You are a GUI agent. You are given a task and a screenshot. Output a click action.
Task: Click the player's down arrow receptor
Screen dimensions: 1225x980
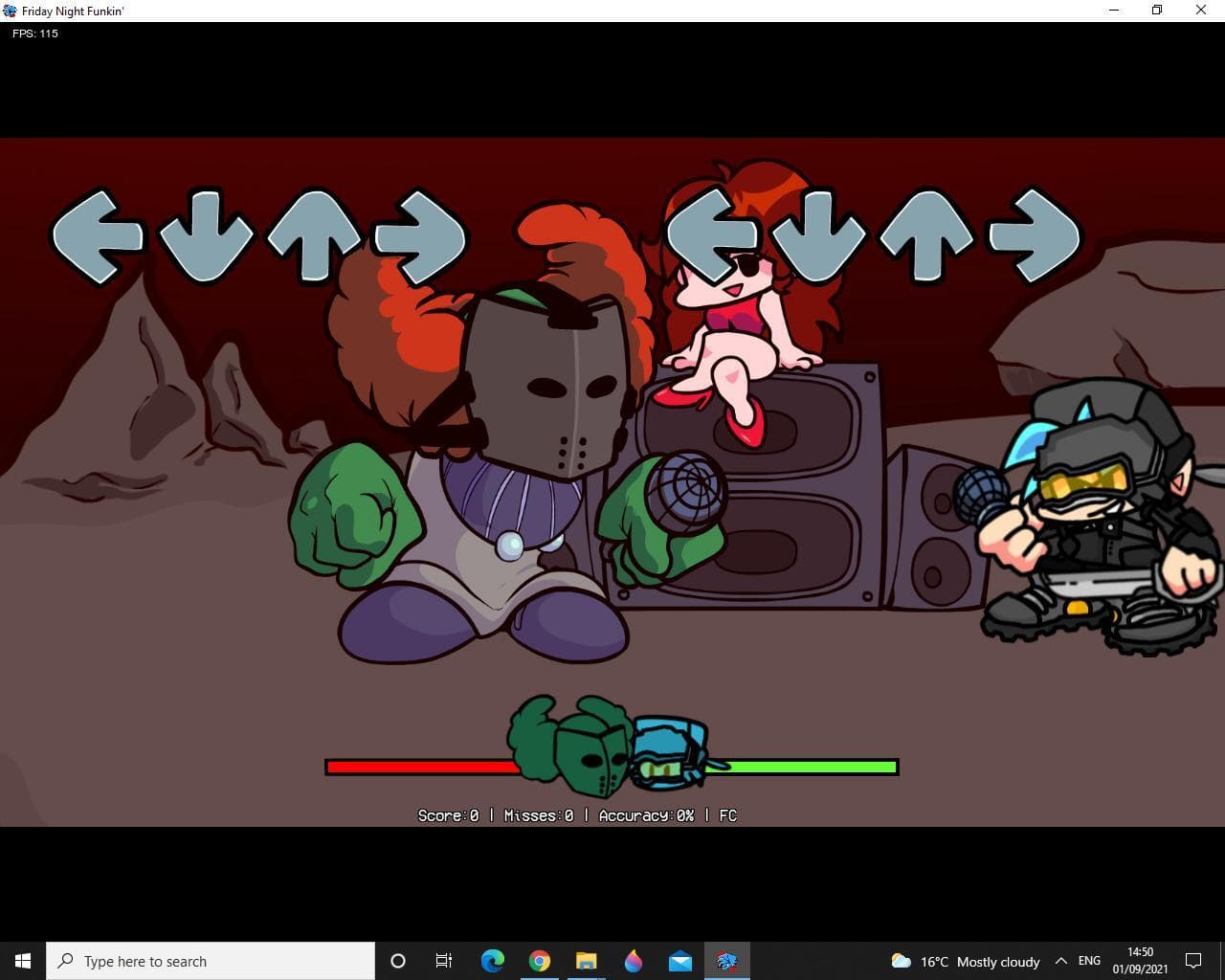819,236
